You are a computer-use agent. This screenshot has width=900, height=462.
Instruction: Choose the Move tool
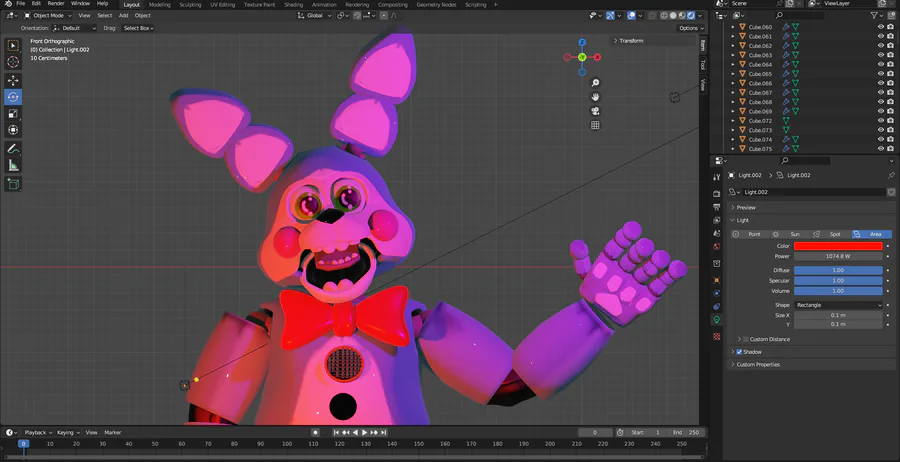tap(13, 80)
